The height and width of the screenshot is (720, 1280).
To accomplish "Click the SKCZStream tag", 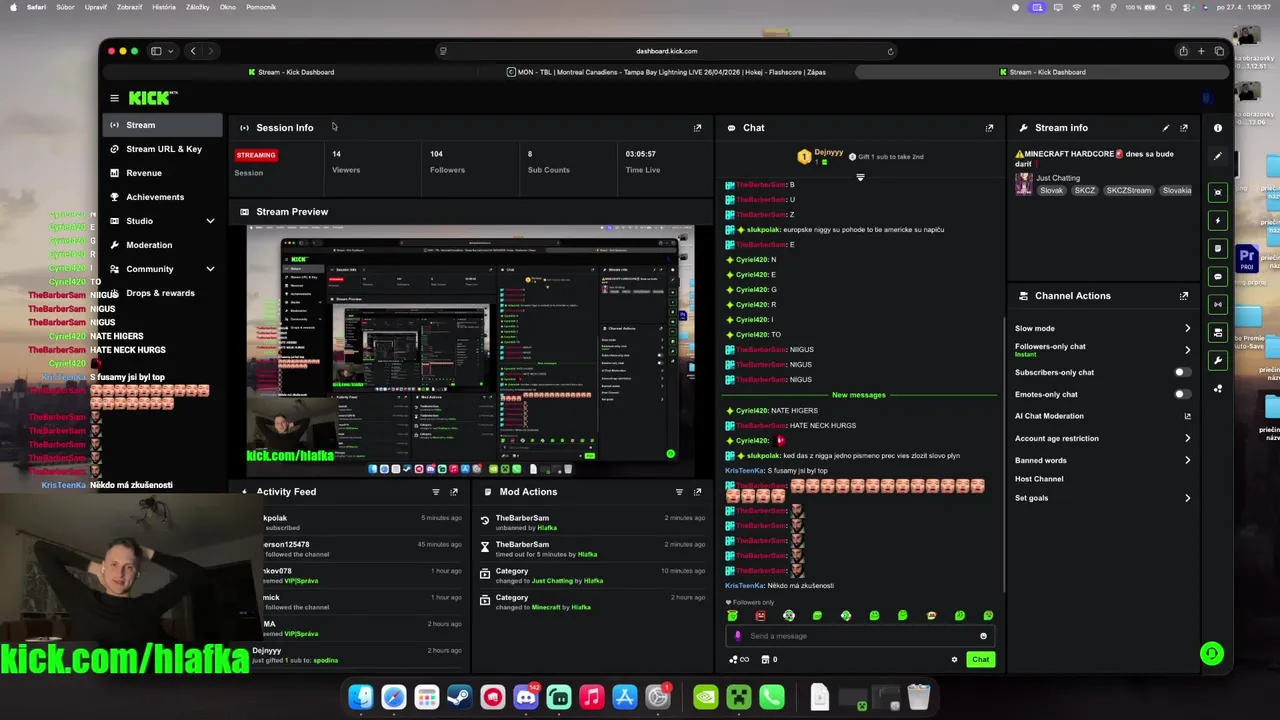I will tap(1128, 190).
